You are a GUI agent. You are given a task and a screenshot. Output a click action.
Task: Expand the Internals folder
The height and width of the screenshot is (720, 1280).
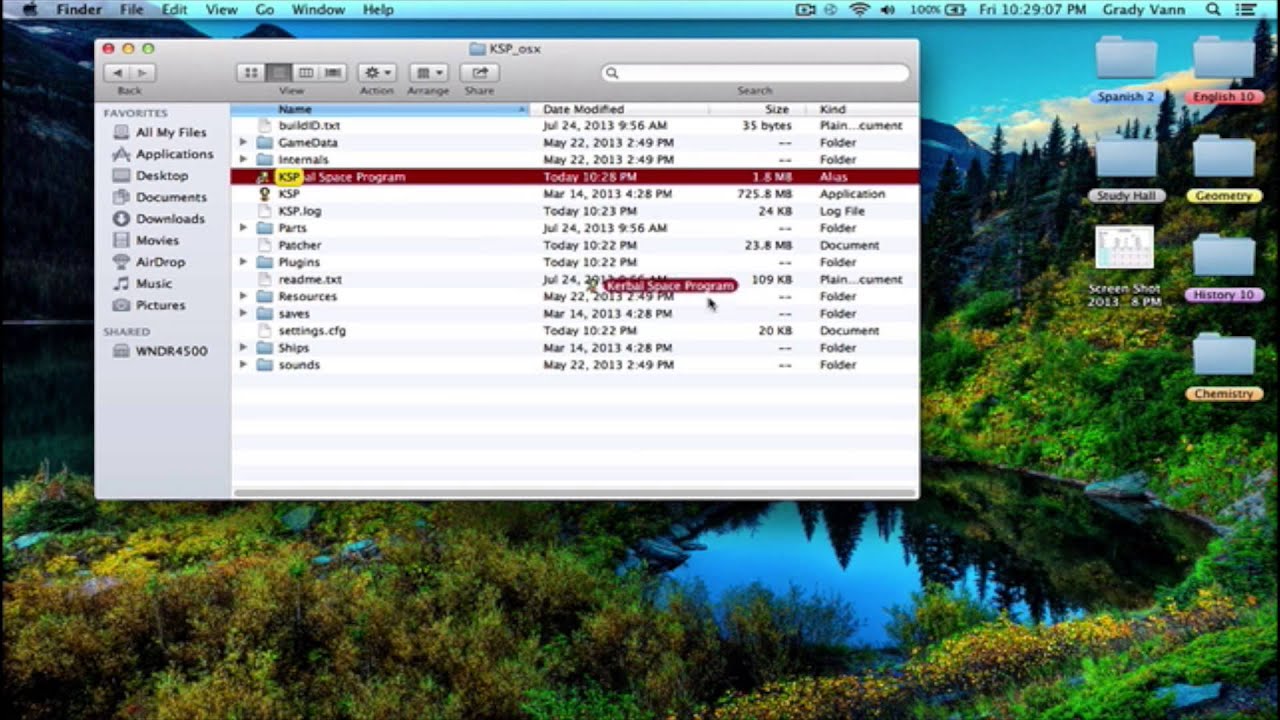click(243, 160)
